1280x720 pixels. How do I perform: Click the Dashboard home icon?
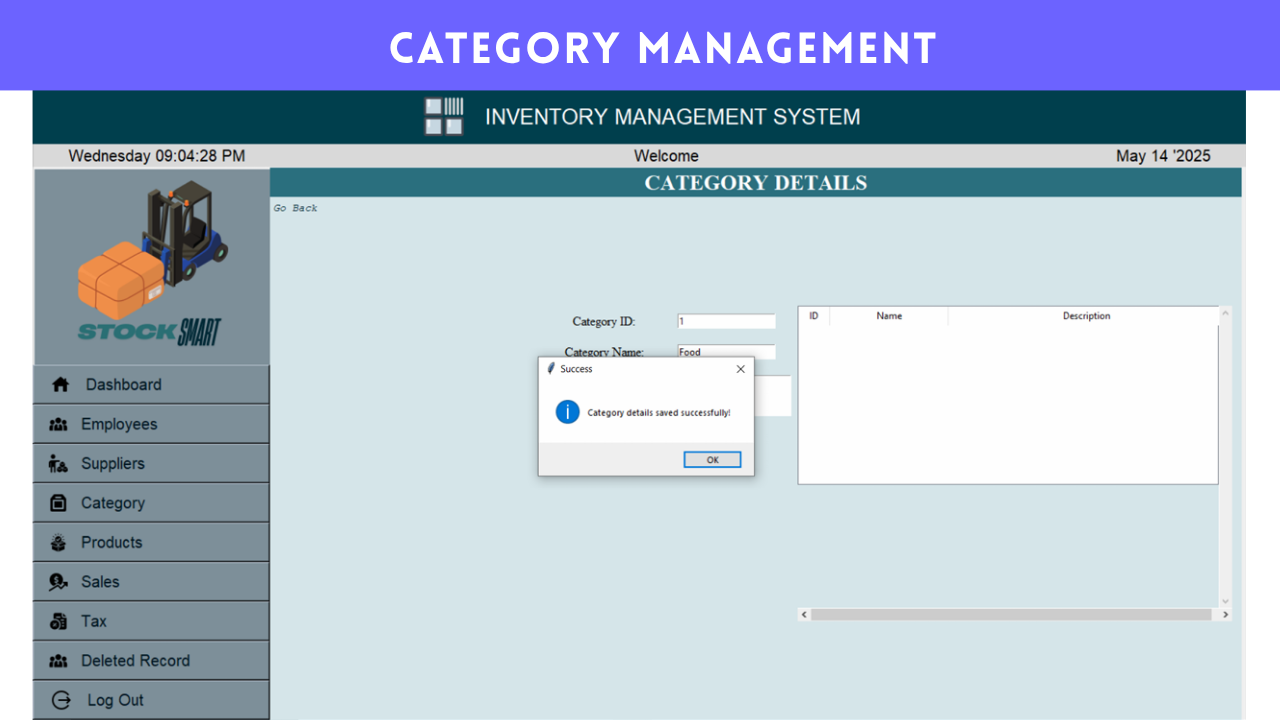point(60,385)
